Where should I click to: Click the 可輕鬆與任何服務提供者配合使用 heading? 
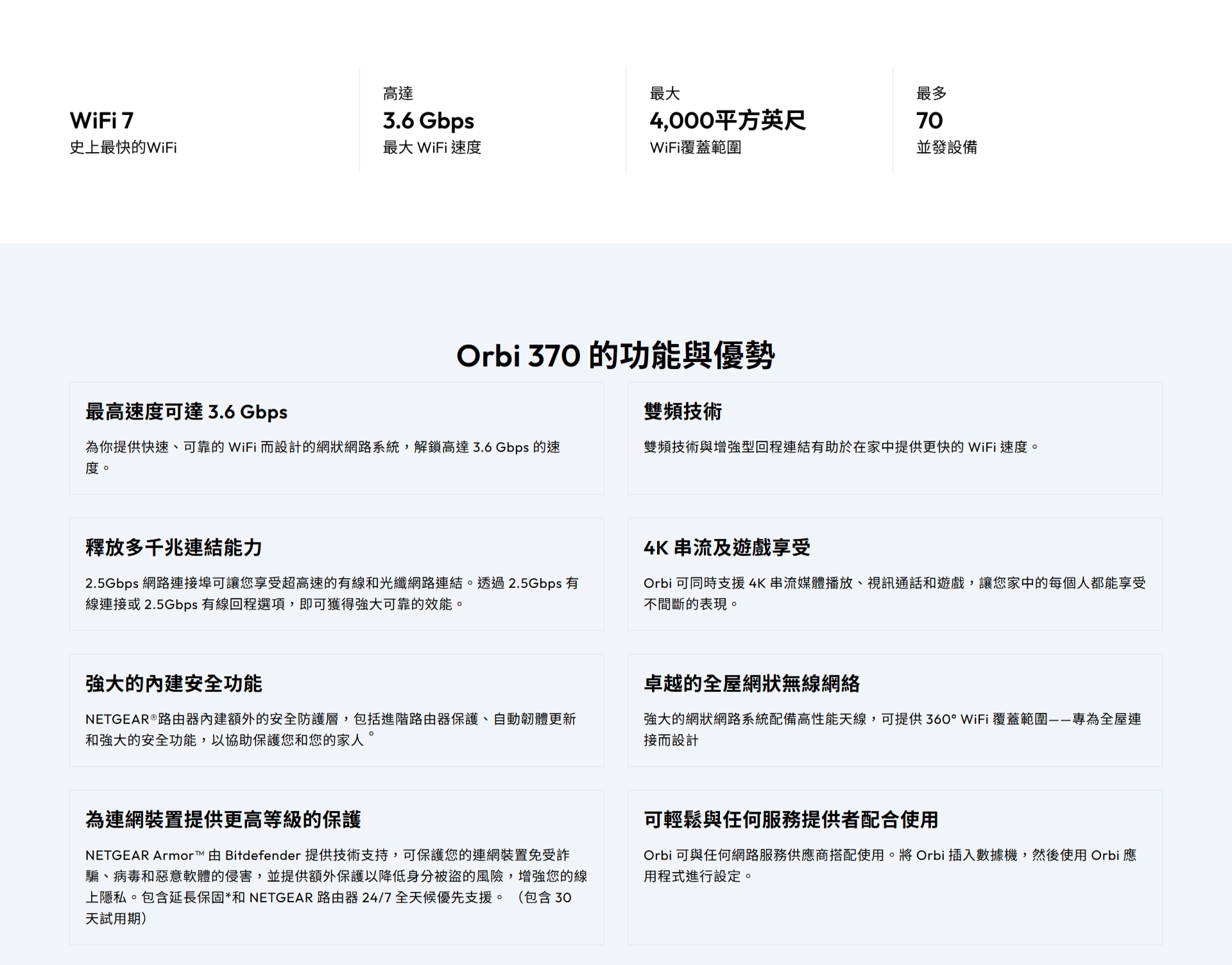(x=789, y=820)
